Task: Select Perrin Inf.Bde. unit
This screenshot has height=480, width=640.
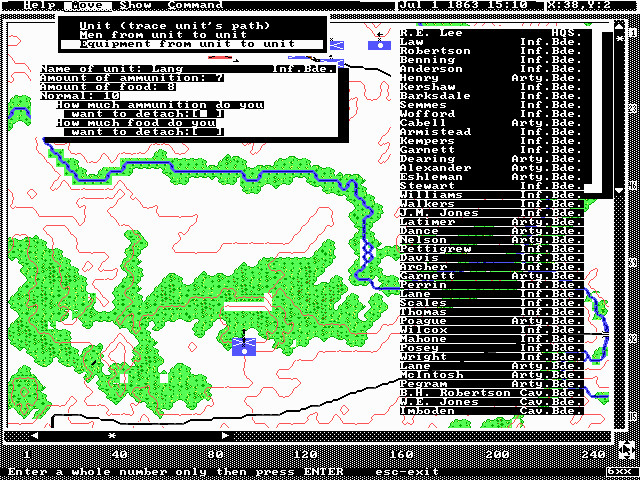Action: [x=491, y=284]
